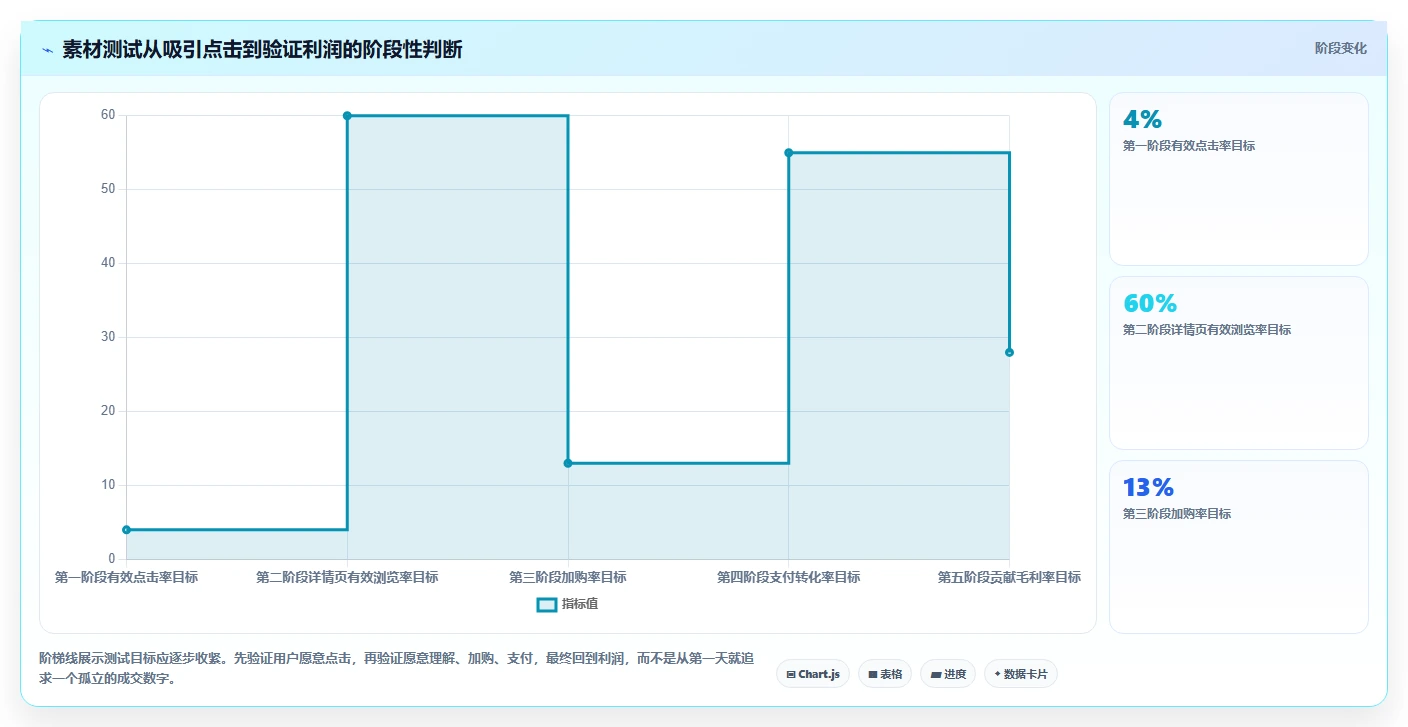The height and width of the screenshot is (727, 1408).
Task: Click the 表格 tag pill
Action: (884, 674)
